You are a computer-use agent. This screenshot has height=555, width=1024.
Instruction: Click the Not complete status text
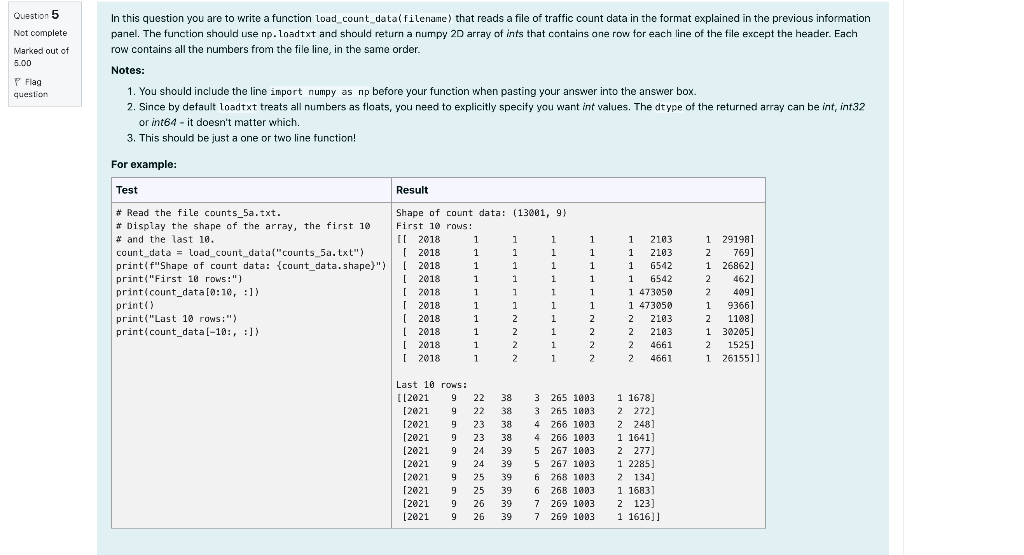click(x=40, y=33)
